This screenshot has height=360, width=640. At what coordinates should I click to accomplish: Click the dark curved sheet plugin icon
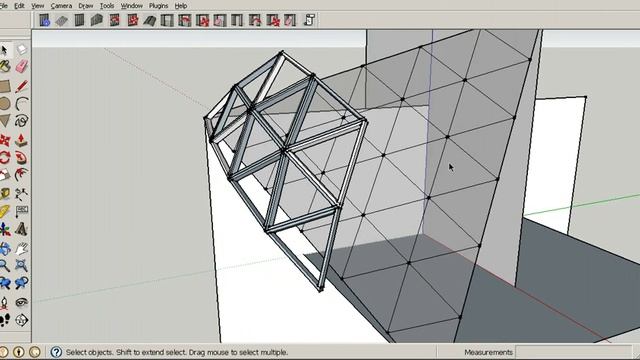pyautogui.click(x=149, y=20)
